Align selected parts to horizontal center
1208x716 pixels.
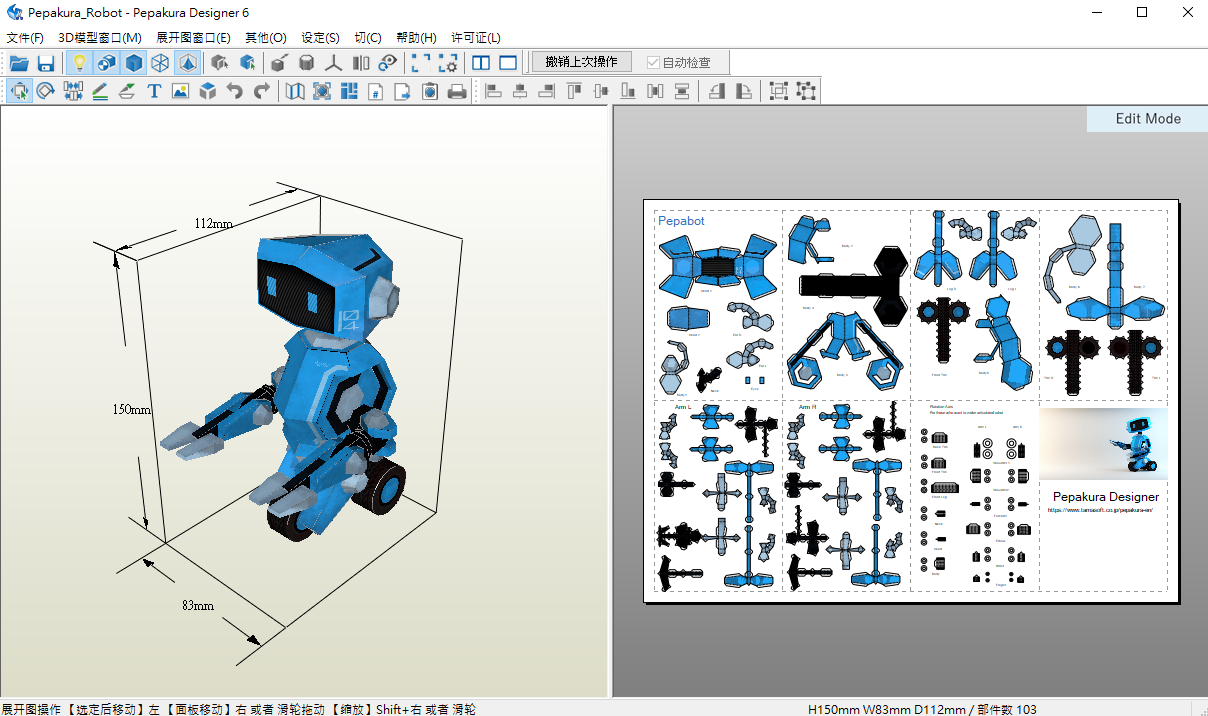point(520,91)
